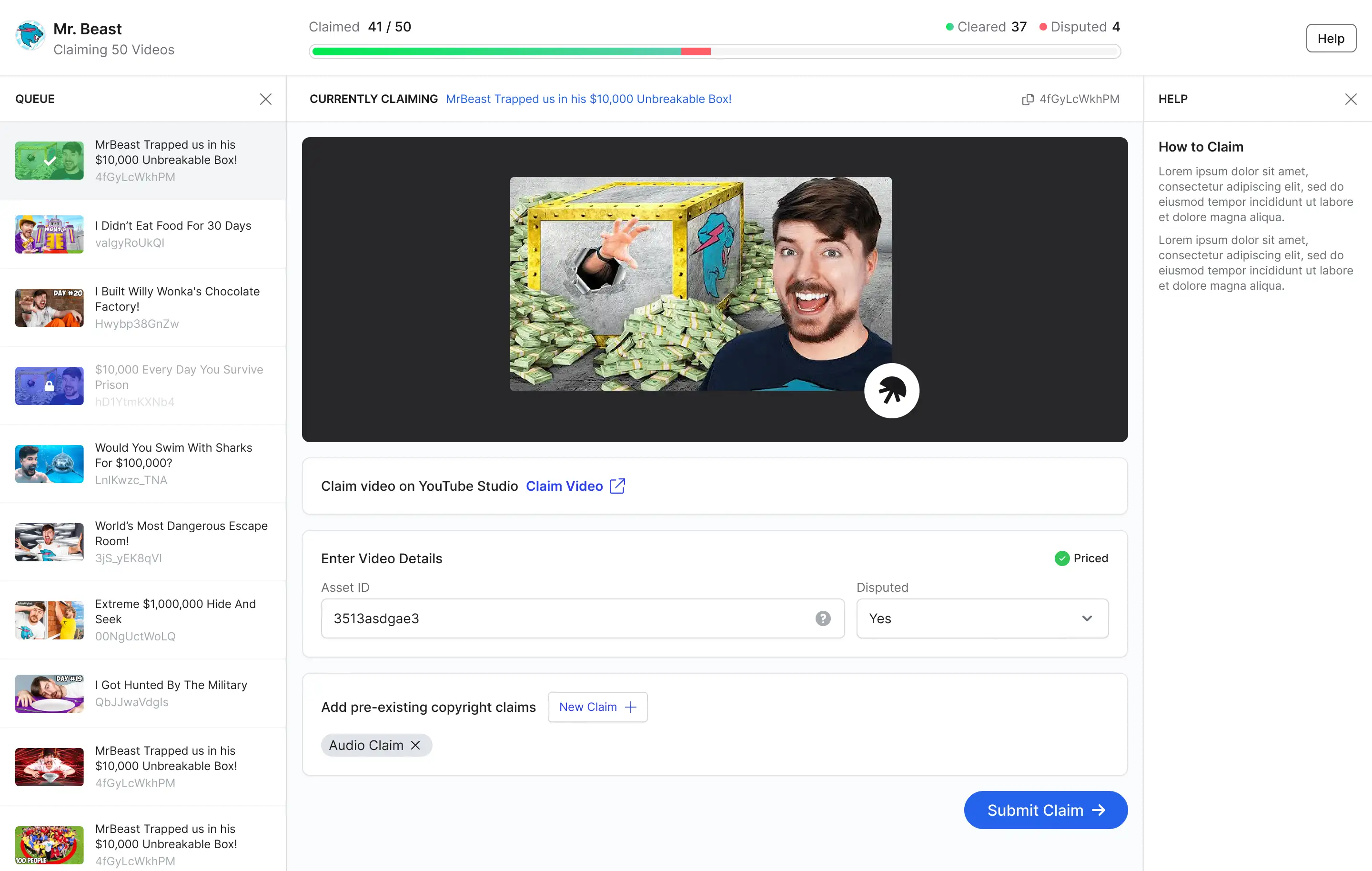
Task: Click the Audio Claim chip label
Action: tap(366, 746)
